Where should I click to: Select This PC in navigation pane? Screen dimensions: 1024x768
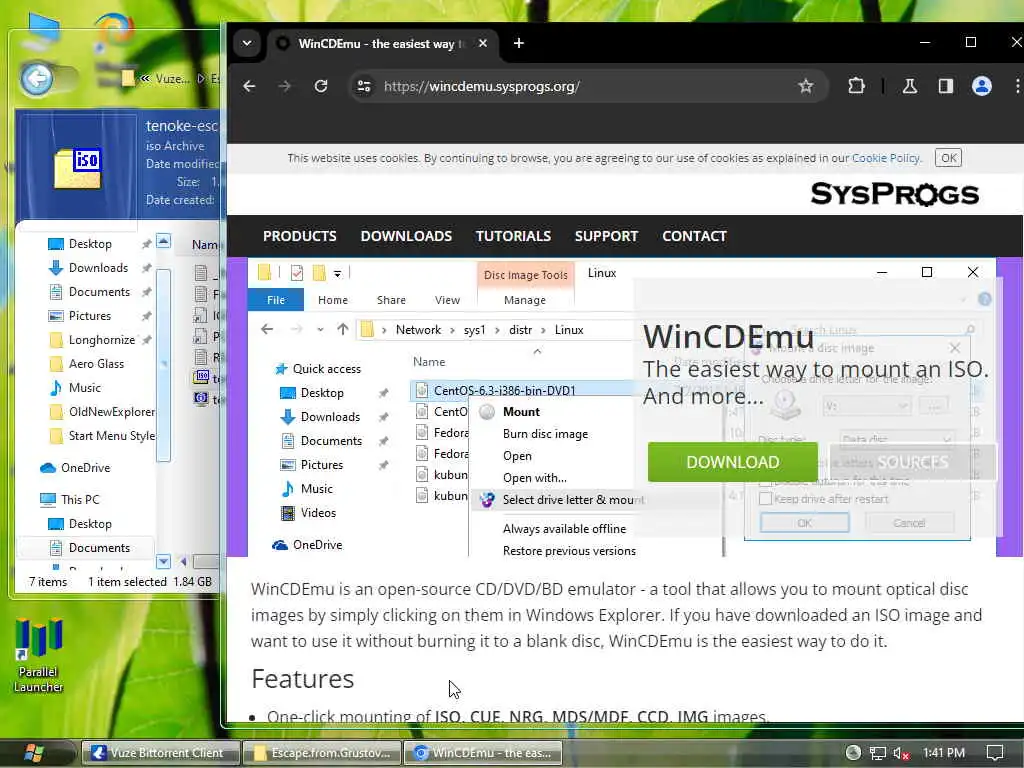[80, 500]
